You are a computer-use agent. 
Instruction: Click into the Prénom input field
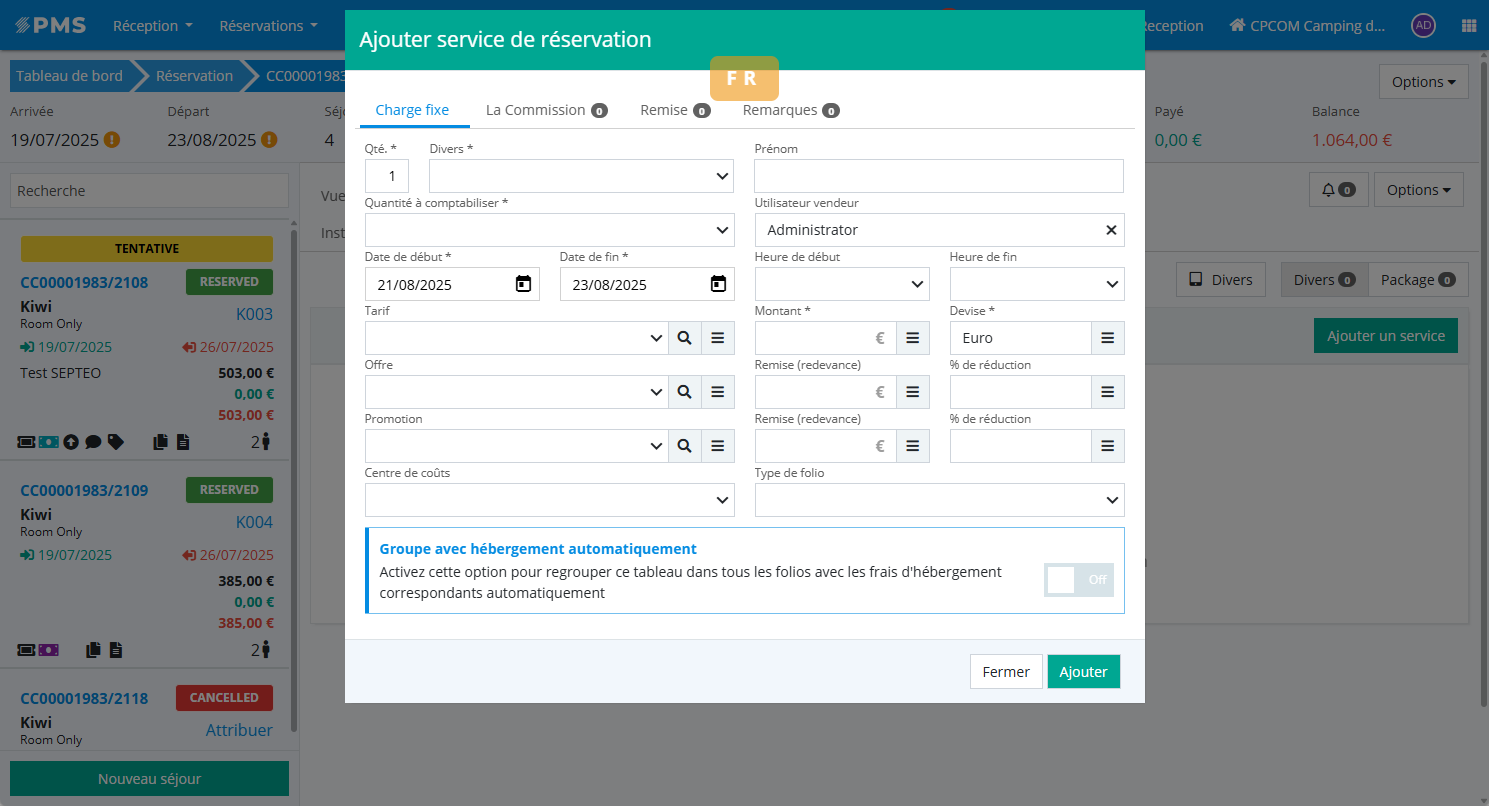tap(939, 176)
